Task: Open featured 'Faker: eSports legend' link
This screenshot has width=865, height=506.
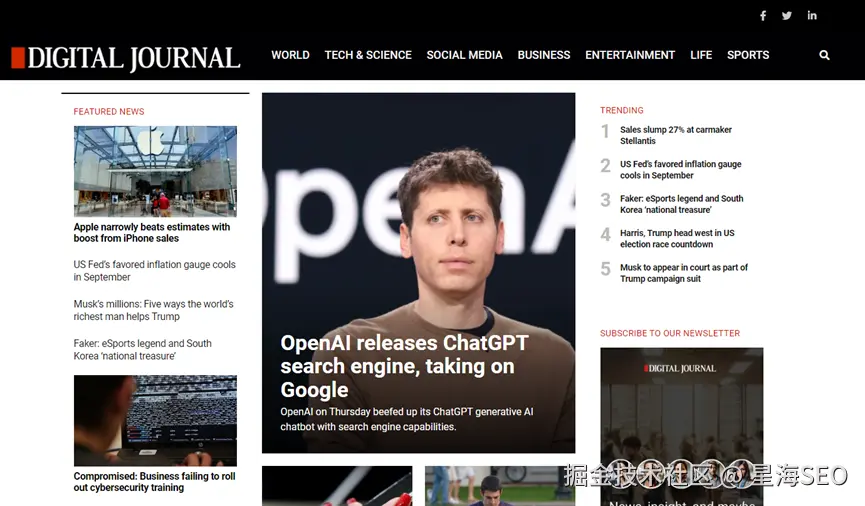Action: point(142,349)
